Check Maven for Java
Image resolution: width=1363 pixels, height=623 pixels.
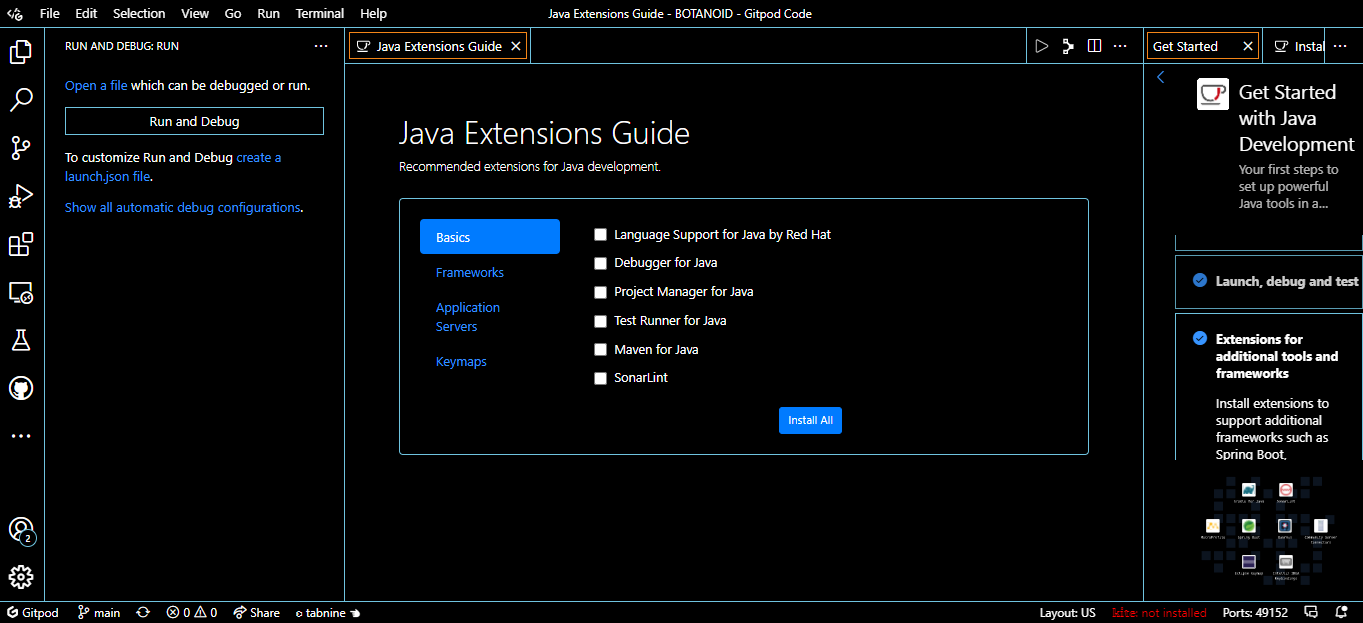[601, 350]
